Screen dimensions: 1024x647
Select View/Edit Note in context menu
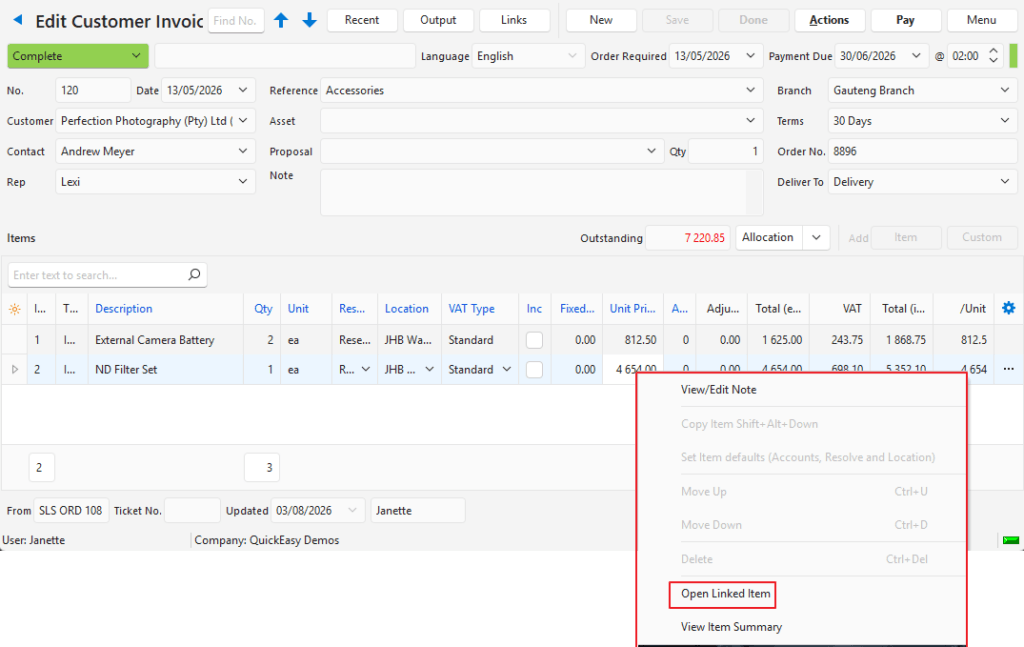point(718,390)
